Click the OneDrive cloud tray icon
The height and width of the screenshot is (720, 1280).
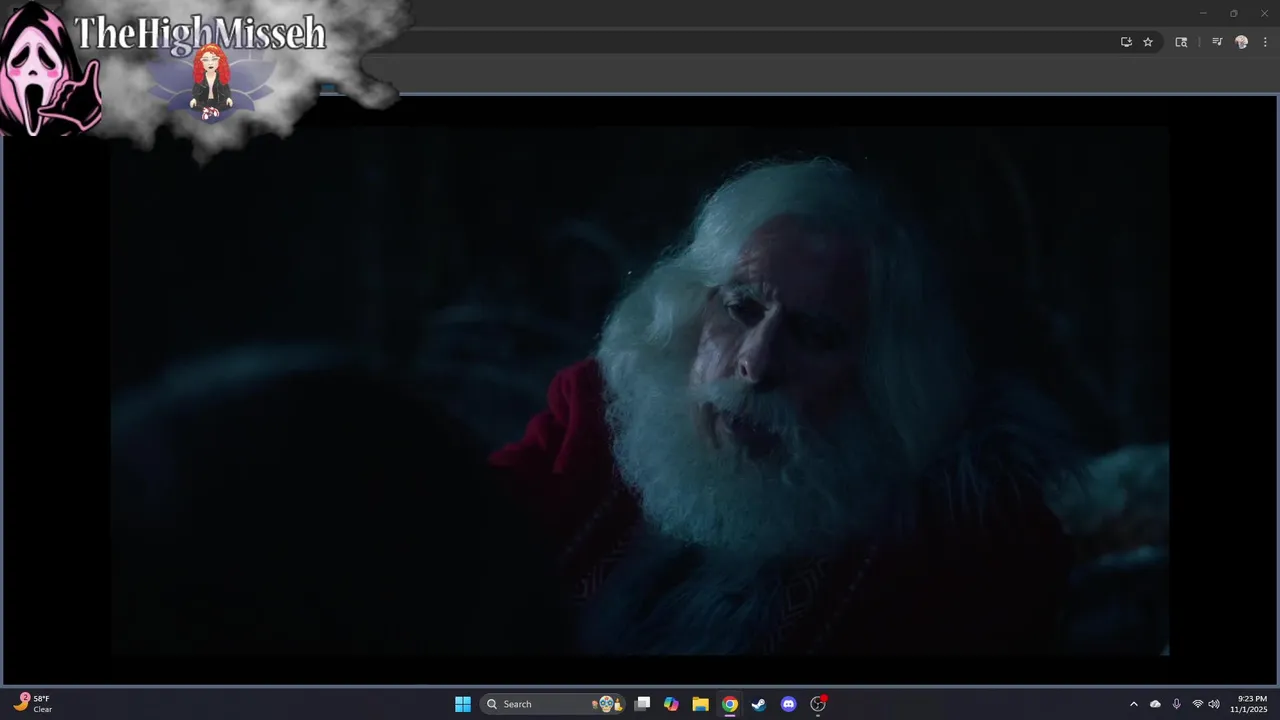1155,704
